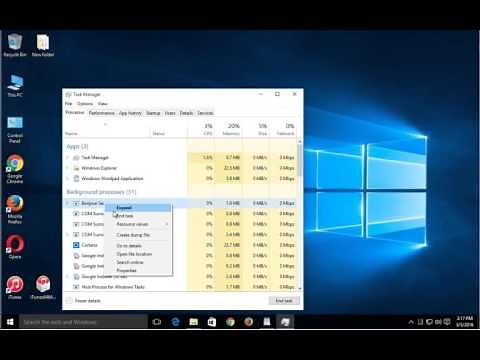The image size is (480, 360).
Task: Select Create dump file
Action: (x=139, y=235)
